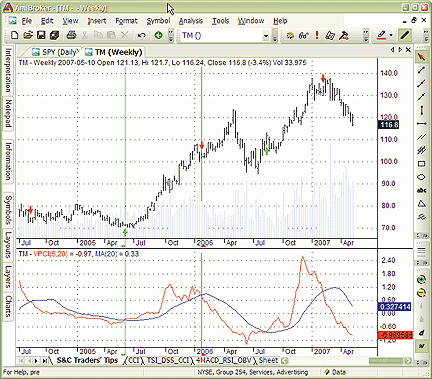
Task: Select the ellipse drawing tool
Action: click(x=421, y=177)
